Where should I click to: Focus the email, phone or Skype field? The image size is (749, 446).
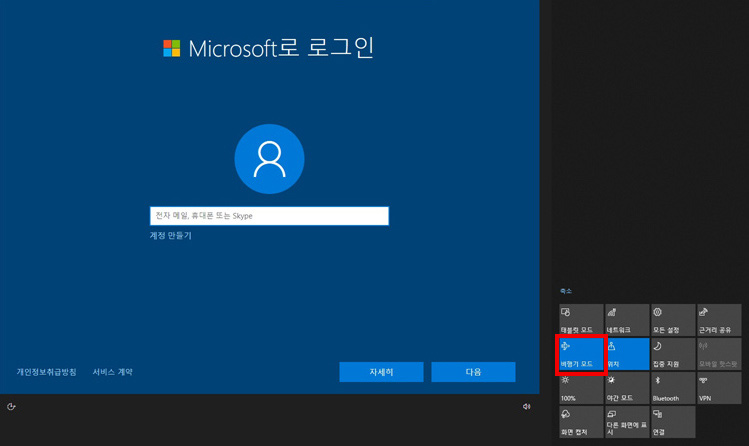(269, 216)
